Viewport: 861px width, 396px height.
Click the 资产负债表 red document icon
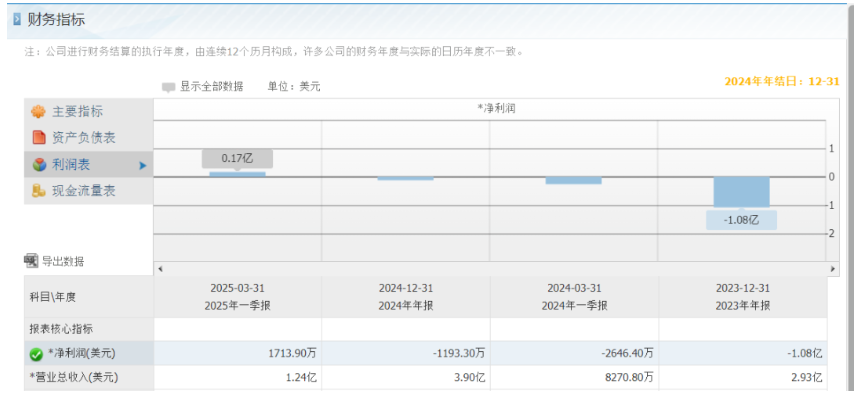coord(38,137)
